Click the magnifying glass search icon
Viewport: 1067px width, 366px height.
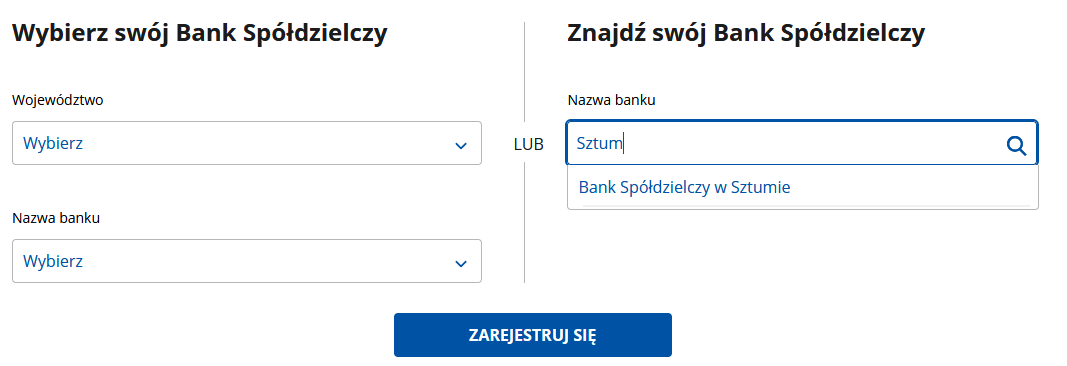tap(1016, 146)
